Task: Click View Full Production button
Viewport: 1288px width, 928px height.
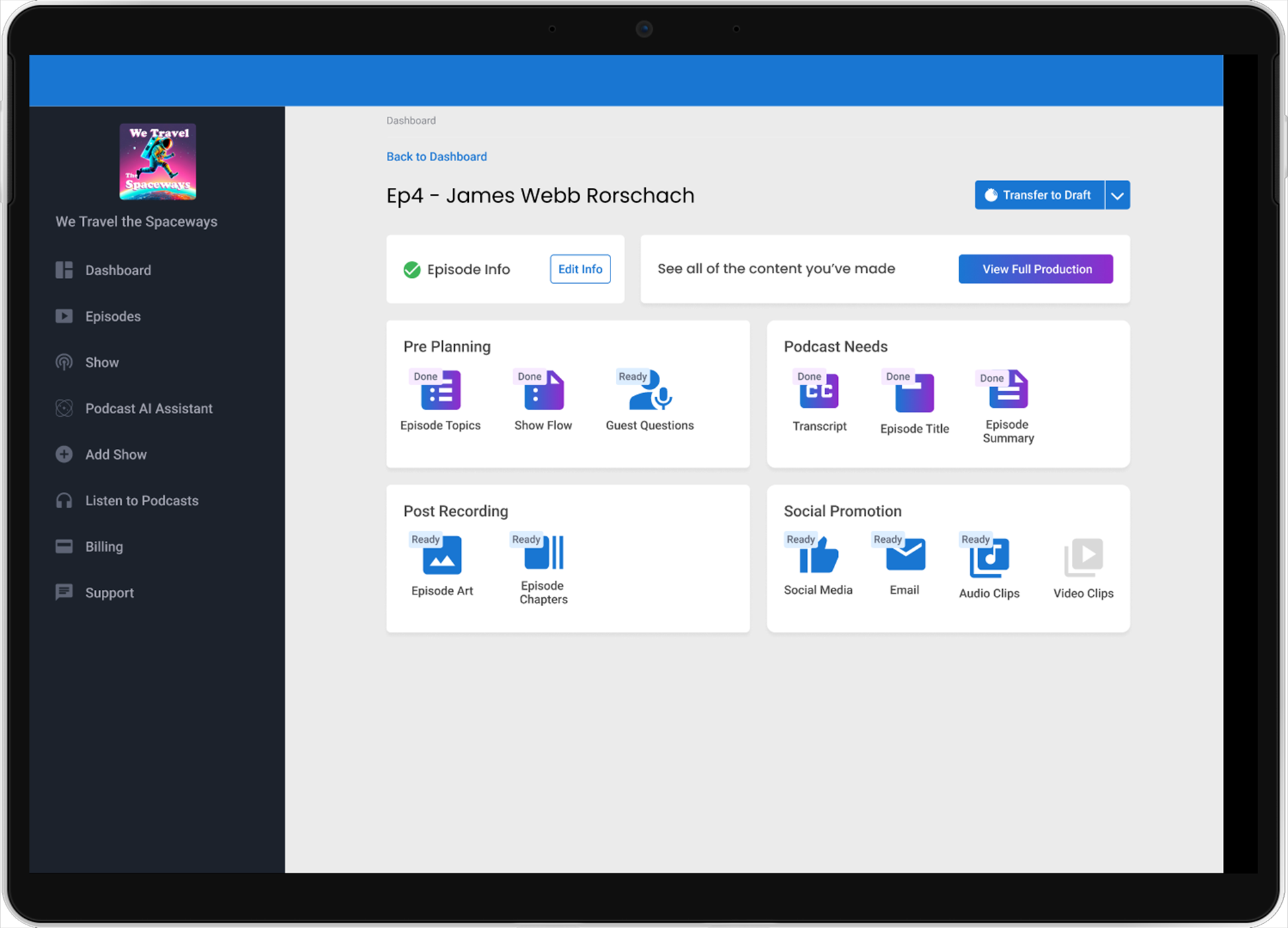Action: pos(1036,269)
